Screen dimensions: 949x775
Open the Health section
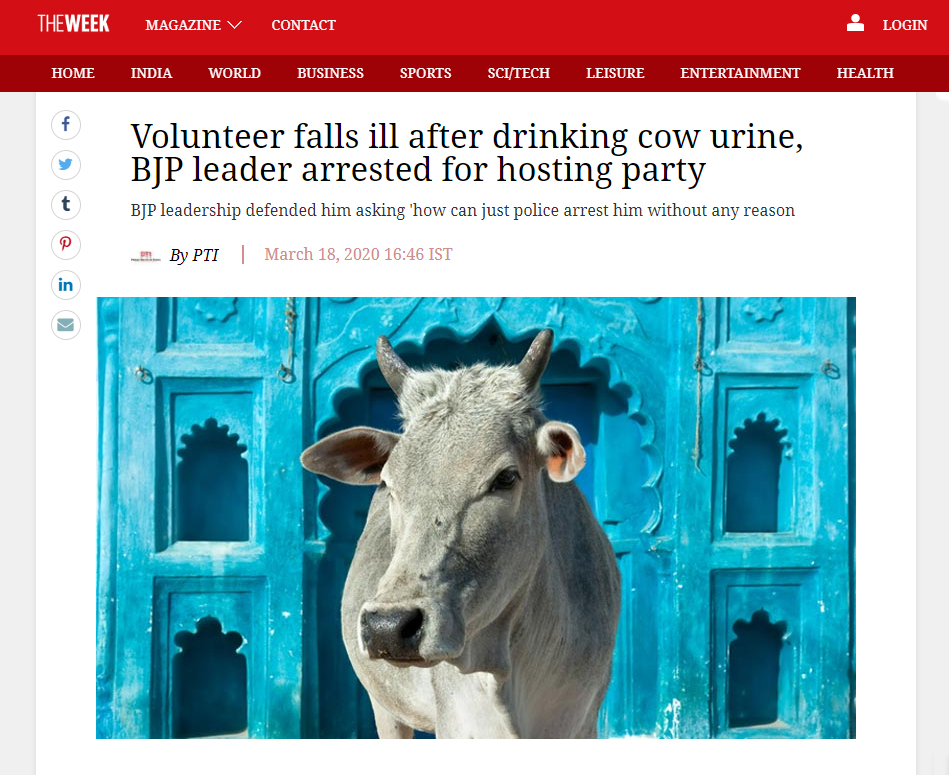pos(865,73)
